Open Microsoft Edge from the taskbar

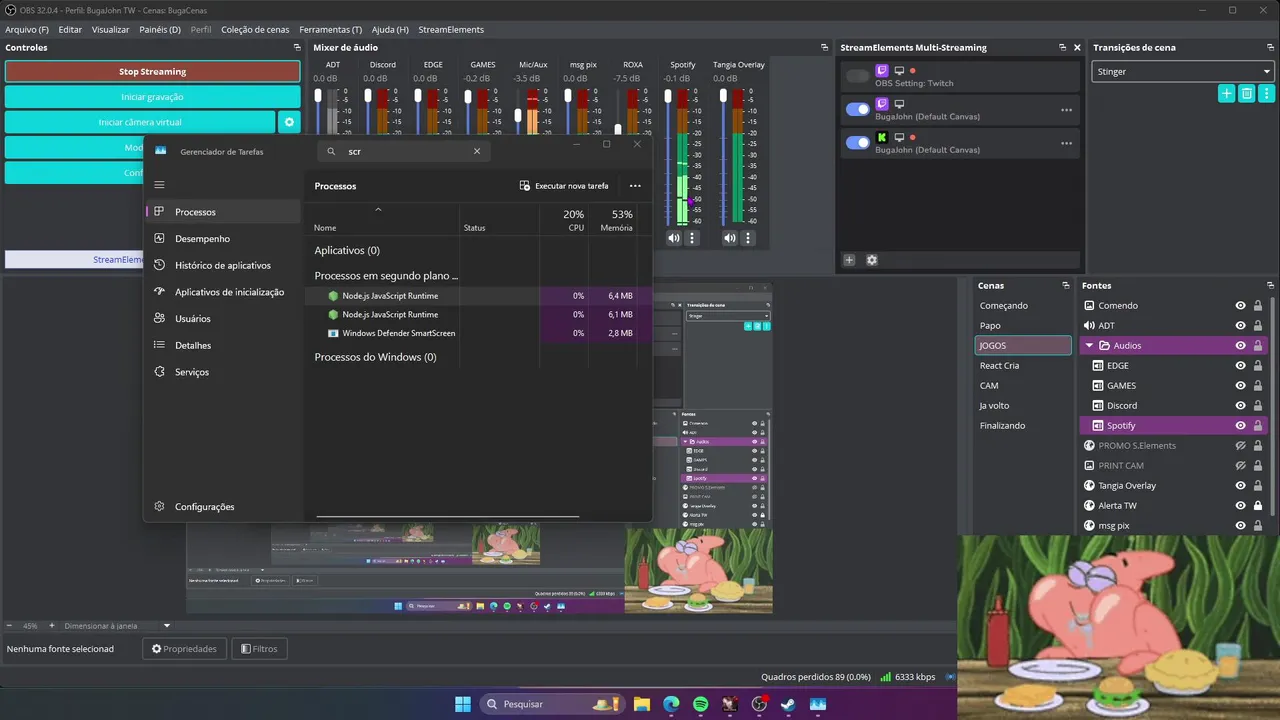pyautogui.click(x=671, y=704)
